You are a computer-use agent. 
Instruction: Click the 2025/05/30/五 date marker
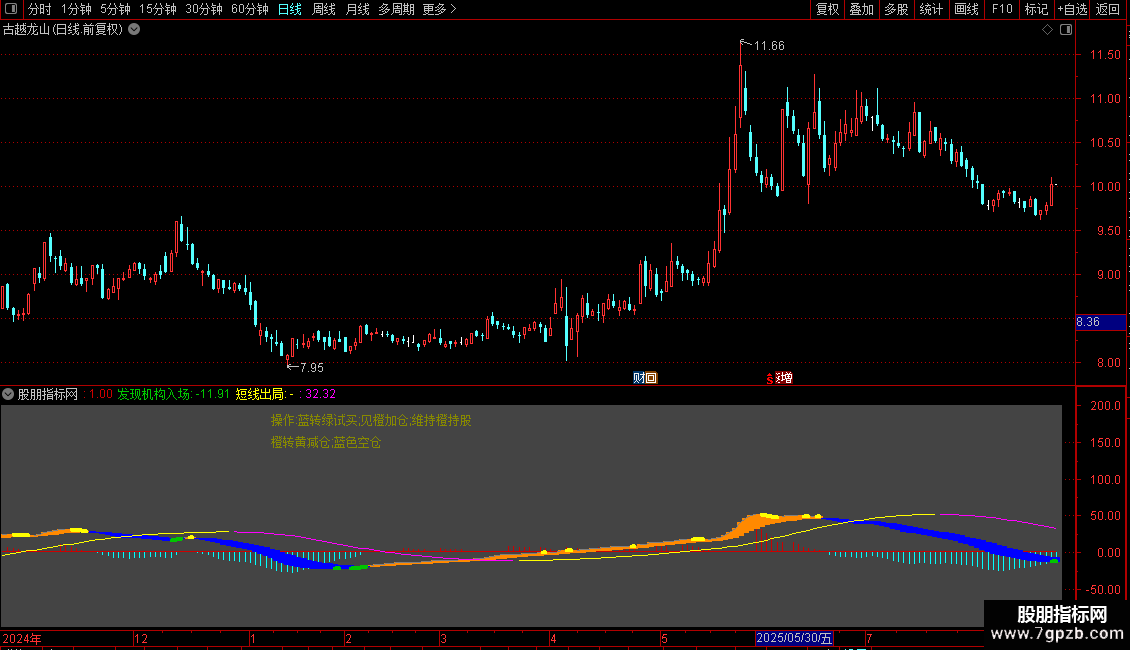click(x=794, y=638)
